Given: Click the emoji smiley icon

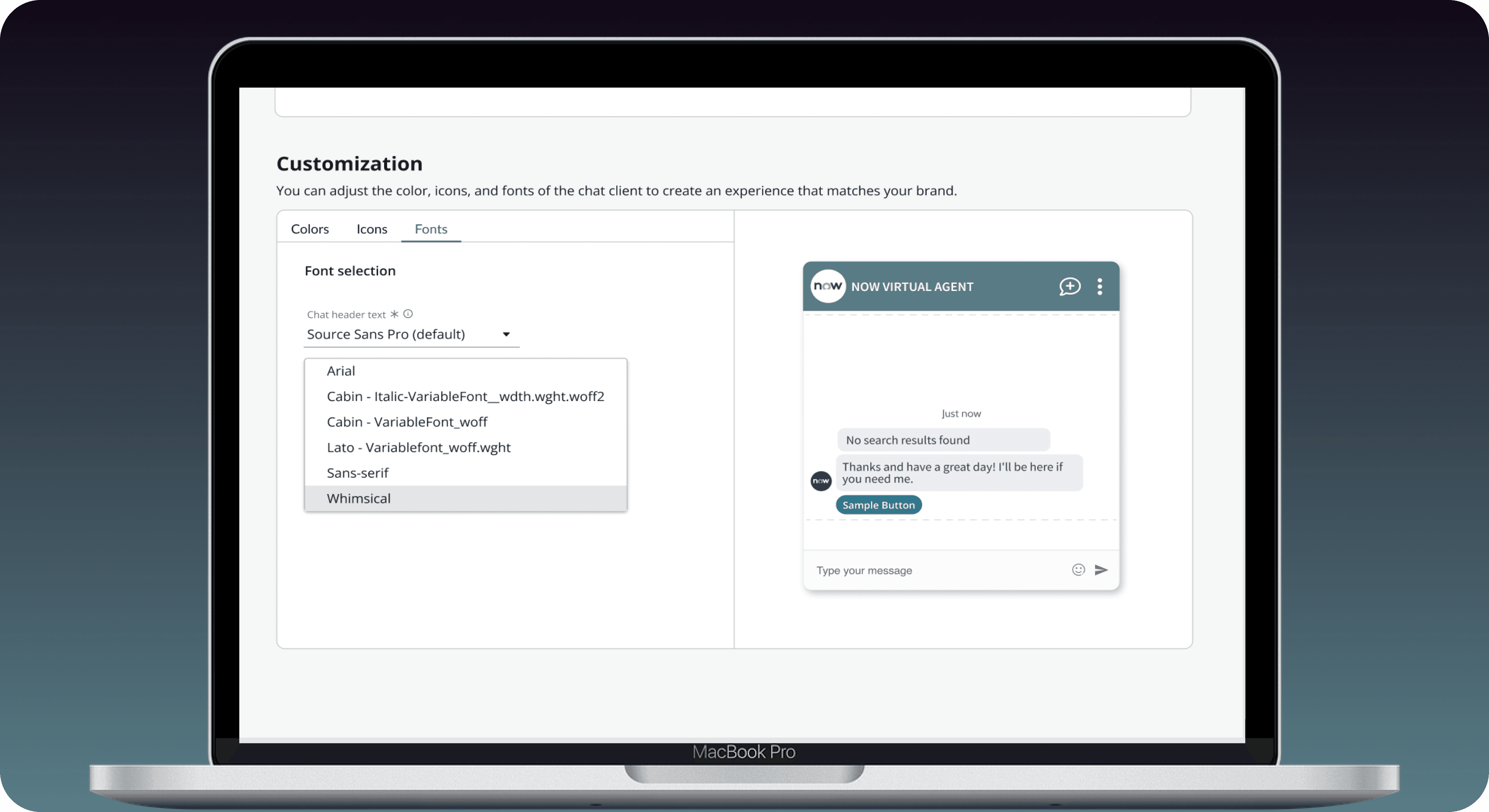Looking at the screenshot, I should [1078, 570].
